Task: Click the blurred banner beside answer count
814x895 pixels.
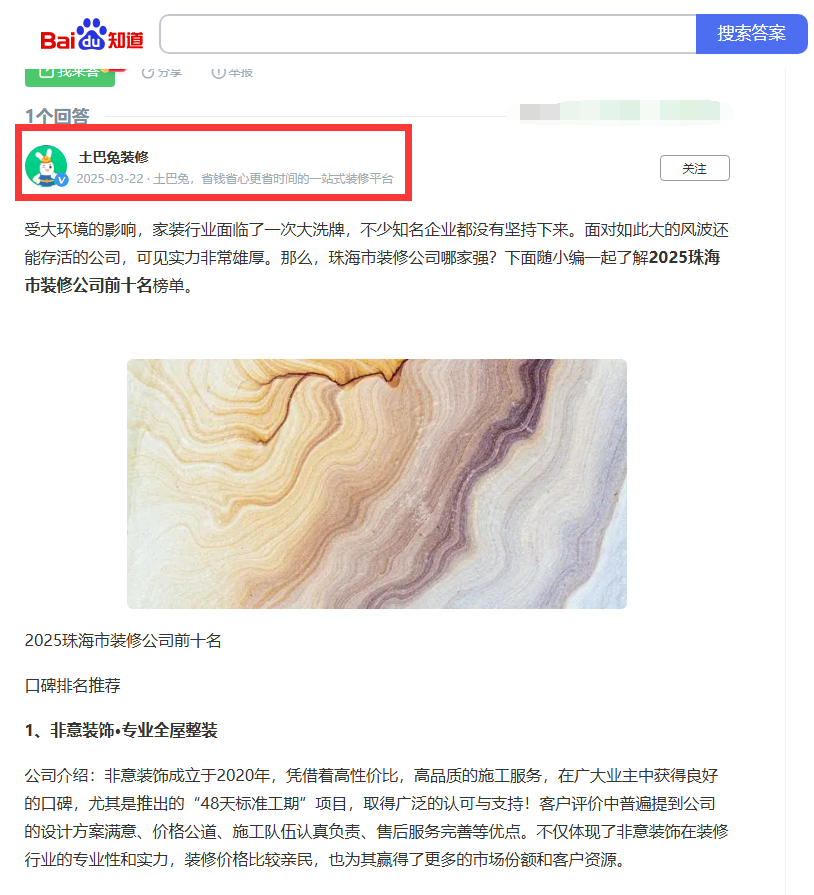Action: [x=620, y=111]
